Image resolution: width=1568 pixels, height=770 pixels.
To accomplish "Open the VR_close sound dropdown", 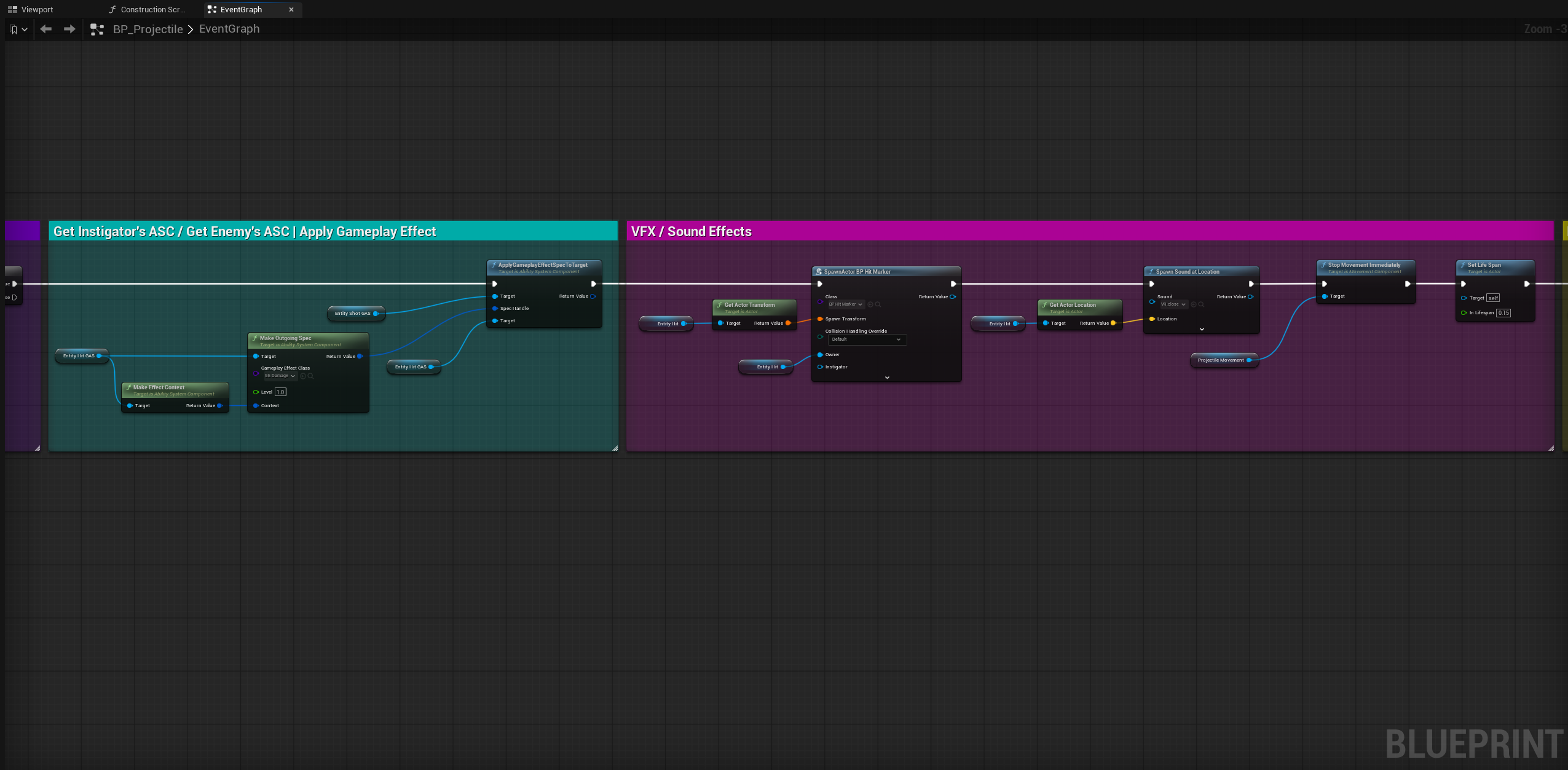I will (x=1173, y=304).
